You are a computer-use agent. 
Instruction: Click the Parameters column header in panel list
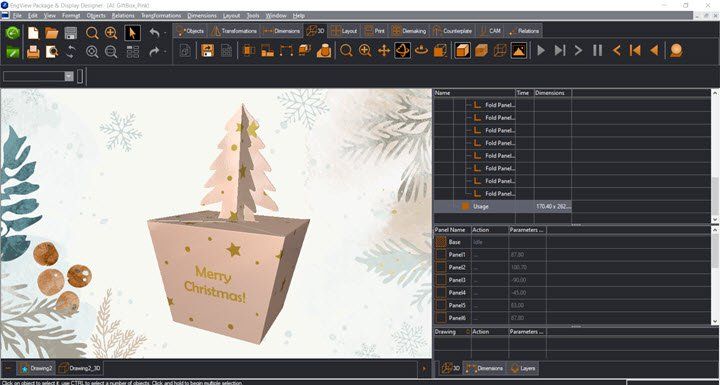[x=527, y=230]
